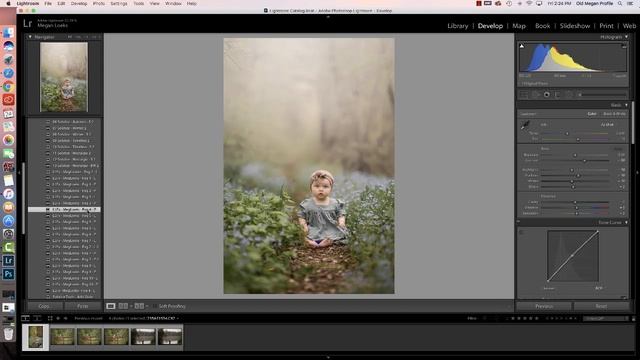
Task: Click the Spotlight search icon in menu bar
Action: (620, 3)
